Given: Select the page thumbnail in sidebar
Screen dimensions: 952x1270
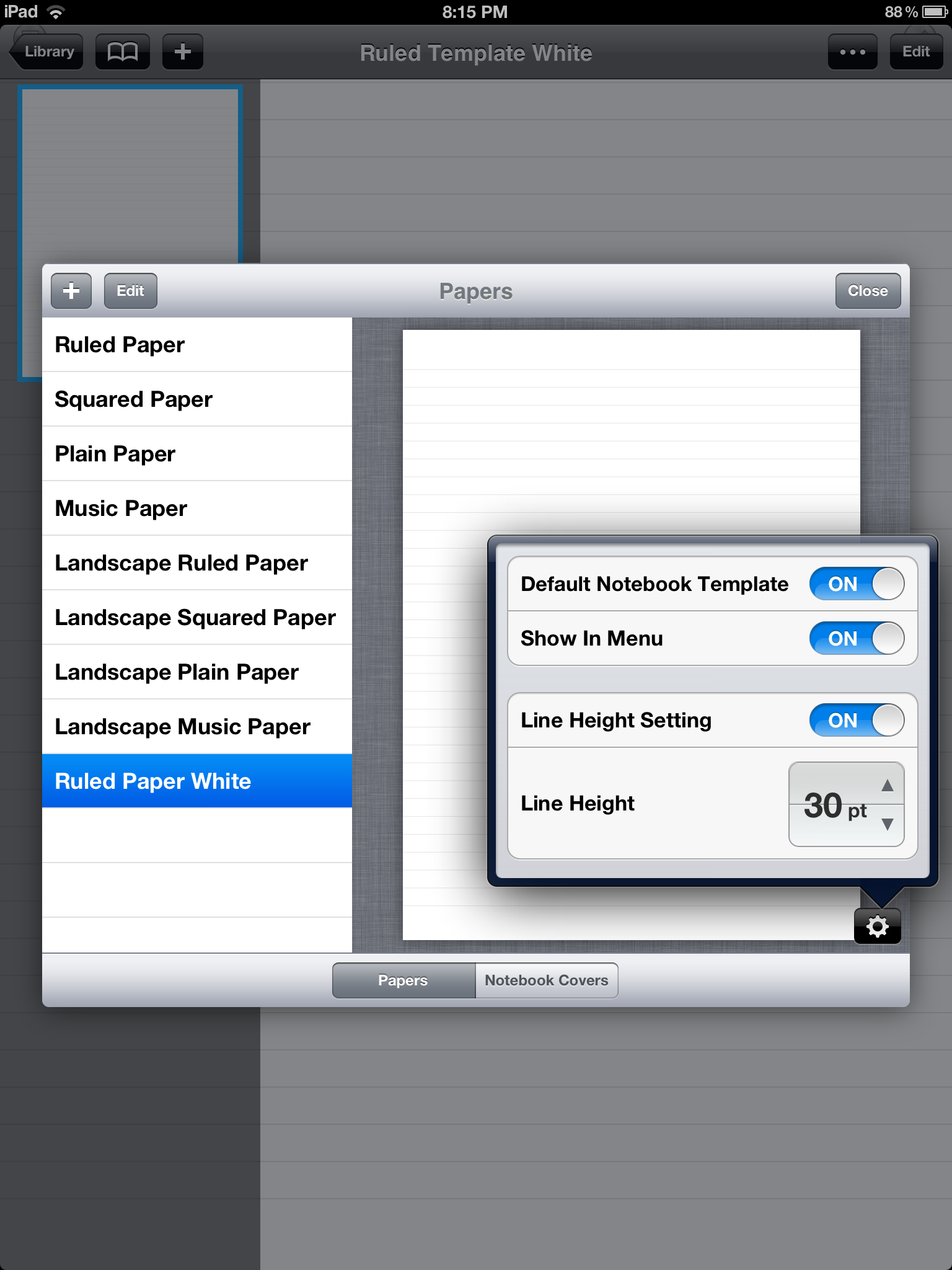Looking at the screenshot, I should click(x=130, y=233).
